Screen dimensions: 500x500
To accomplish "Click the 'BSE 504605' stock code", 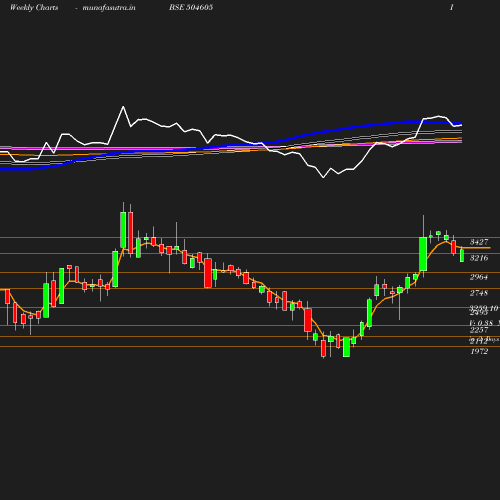I will [191, 7].
